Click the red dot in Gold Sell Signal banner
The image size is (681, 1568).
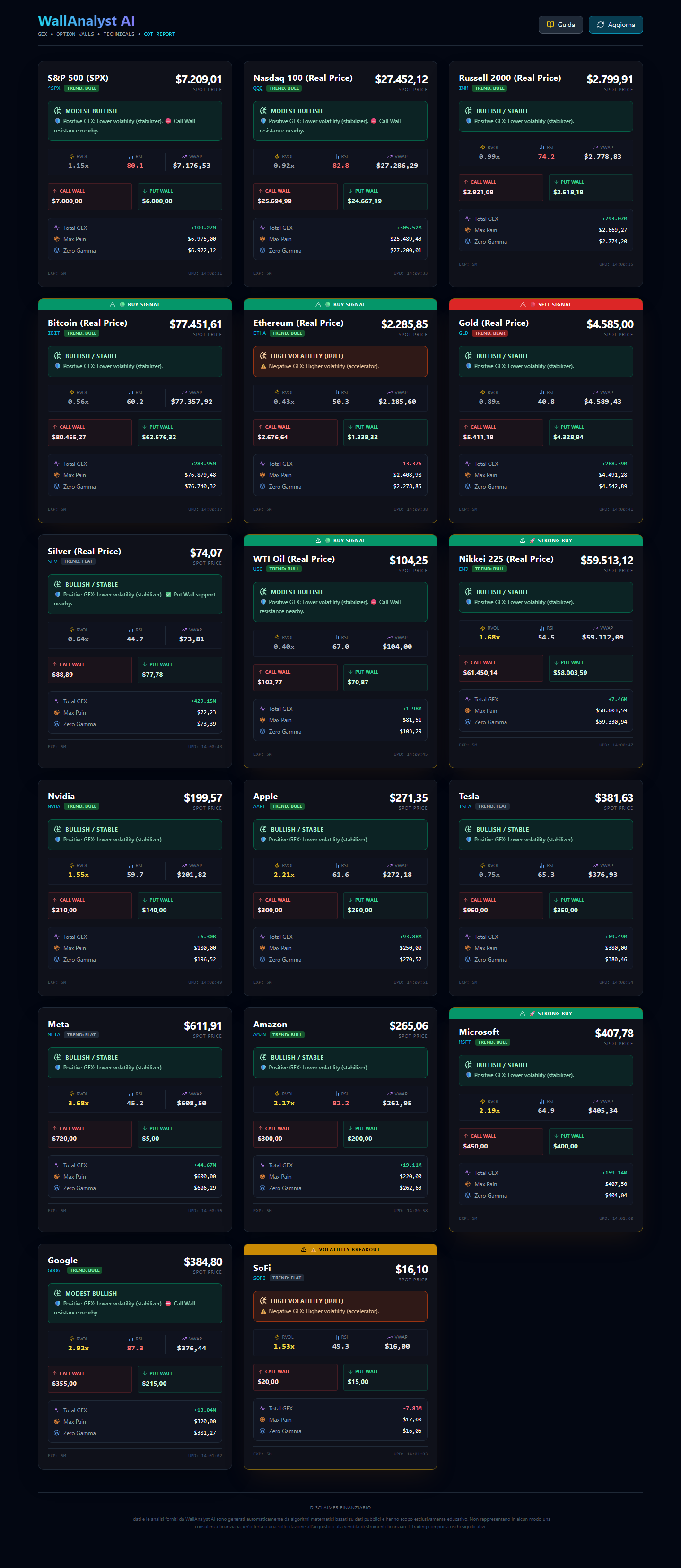coord(533,304)
